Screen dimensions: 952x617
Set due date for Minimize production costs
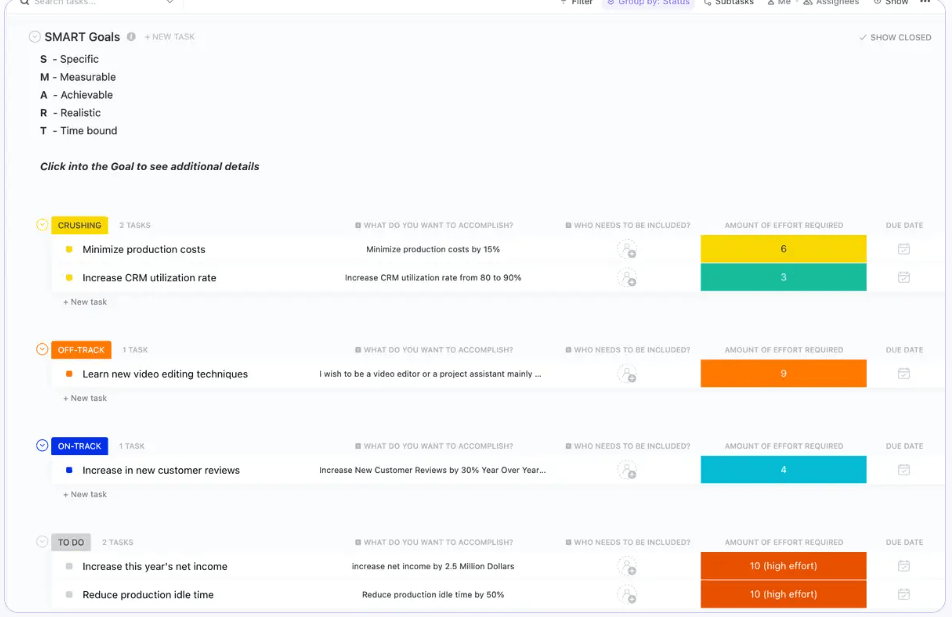pyautogui.click(x=904, y=249)
